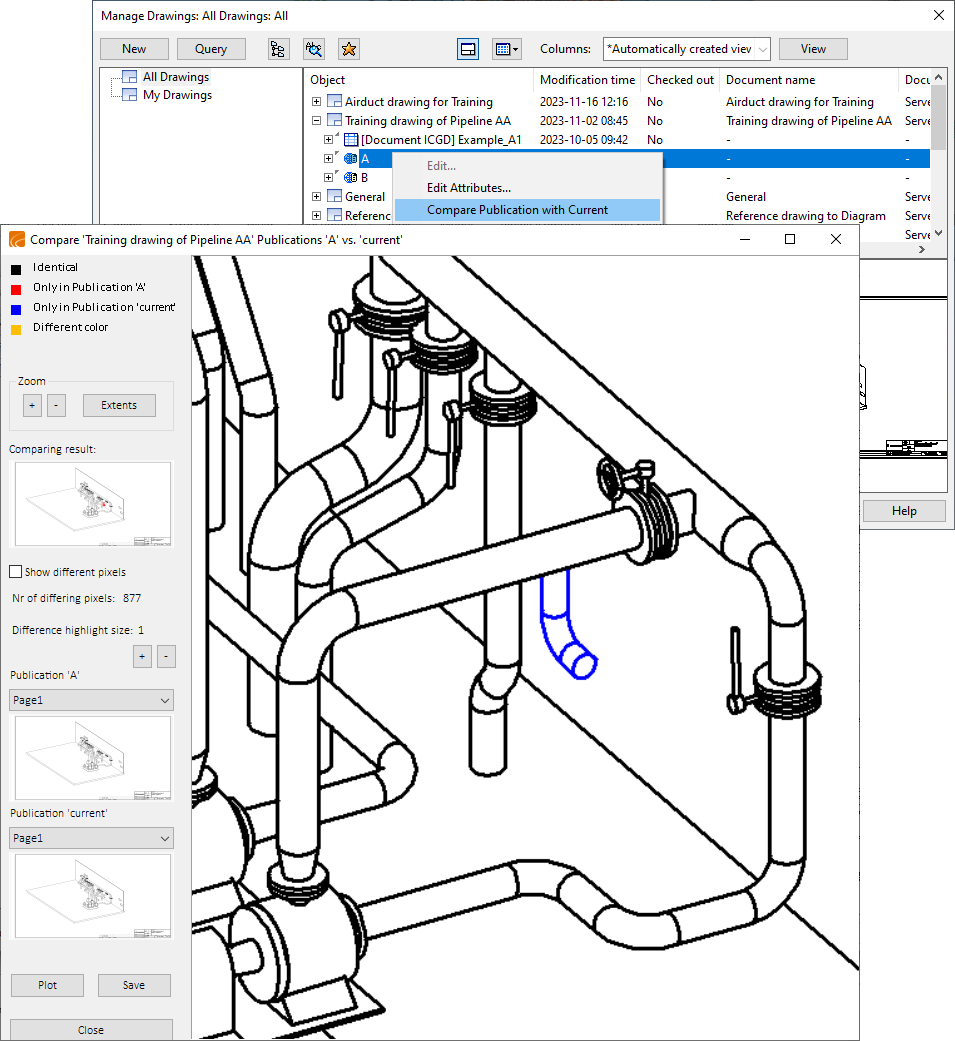
Task: Click the star favorites toolbar icon
Action: 348,49
